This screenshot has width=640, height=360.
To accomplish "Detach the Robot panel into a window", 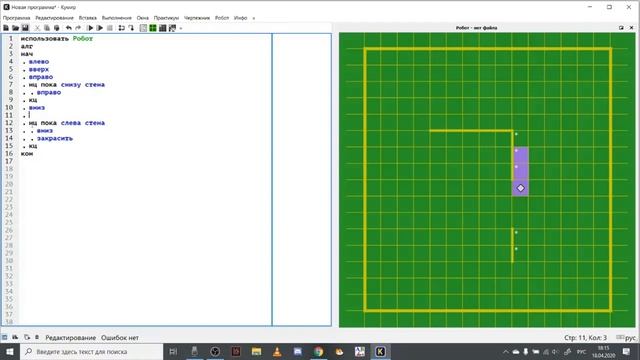I will coord(621,28).
